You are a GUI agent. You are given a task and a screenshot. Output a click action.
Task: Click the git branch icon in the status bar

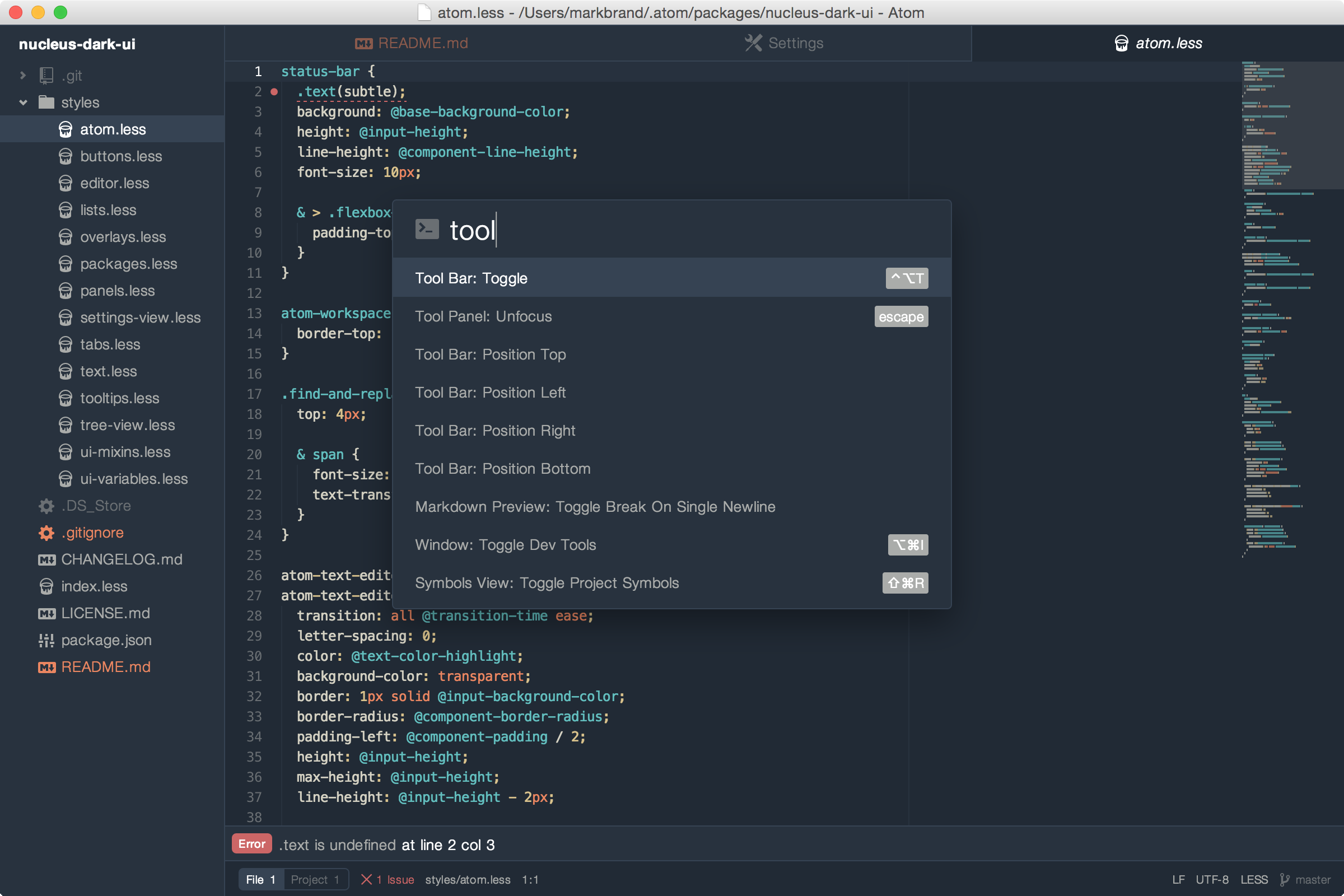pyautogui.click(x=1285, y=879)
